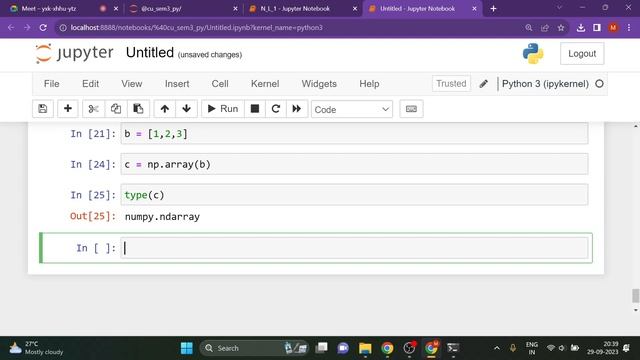Click the browser address bar URL
The height and width of the screenshot is (360, 640).
196,28
